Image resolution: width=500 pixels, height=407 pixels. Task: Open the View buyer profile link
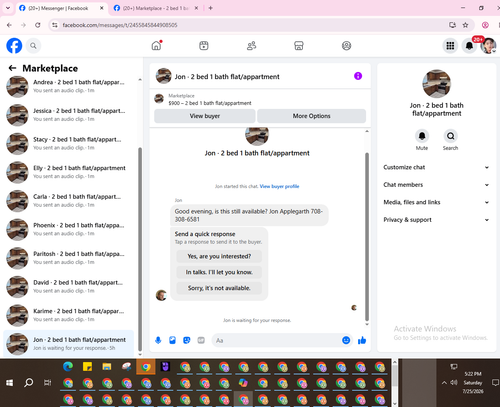point(279,186)
